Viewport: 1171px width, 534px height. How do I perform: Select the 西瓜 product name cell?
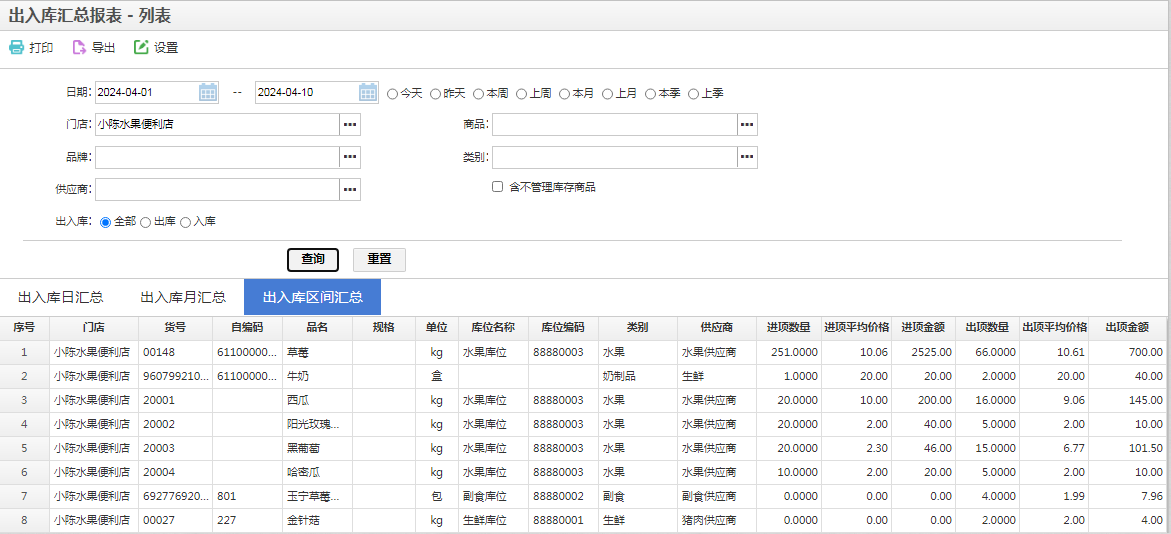click(317, 400)
